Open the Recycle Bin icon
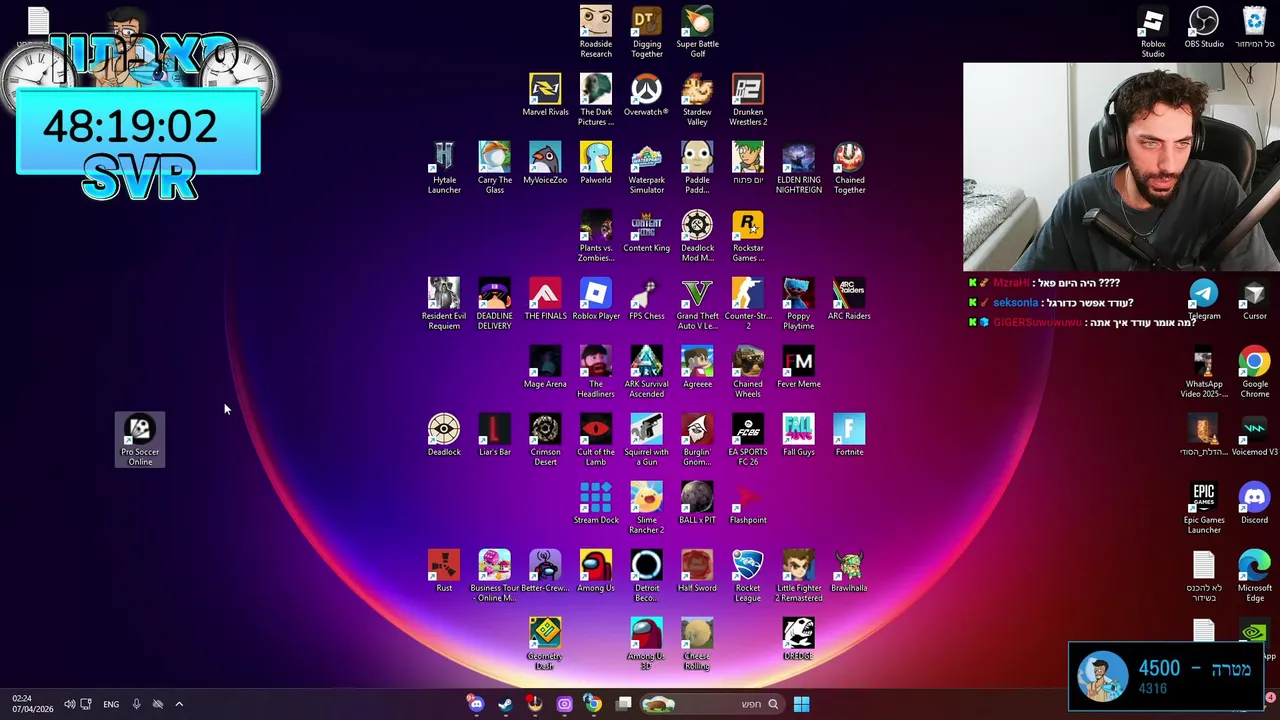 [1254, 27]
